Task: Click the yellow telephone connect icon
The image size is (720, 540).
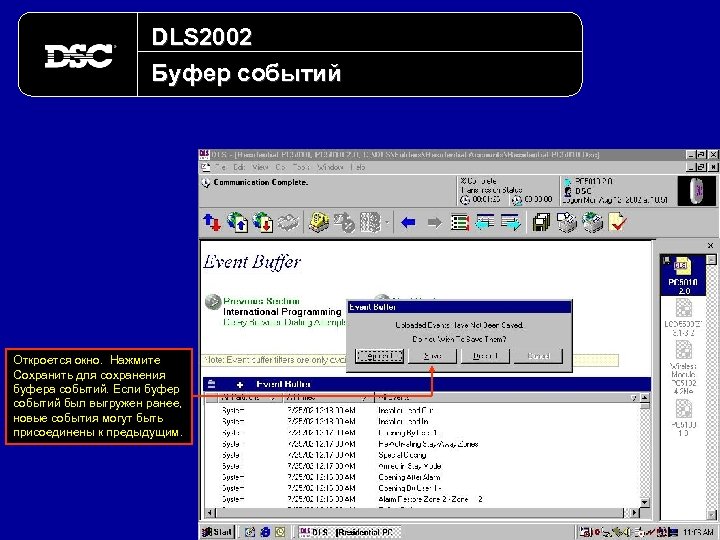Action: coord(318,223)
